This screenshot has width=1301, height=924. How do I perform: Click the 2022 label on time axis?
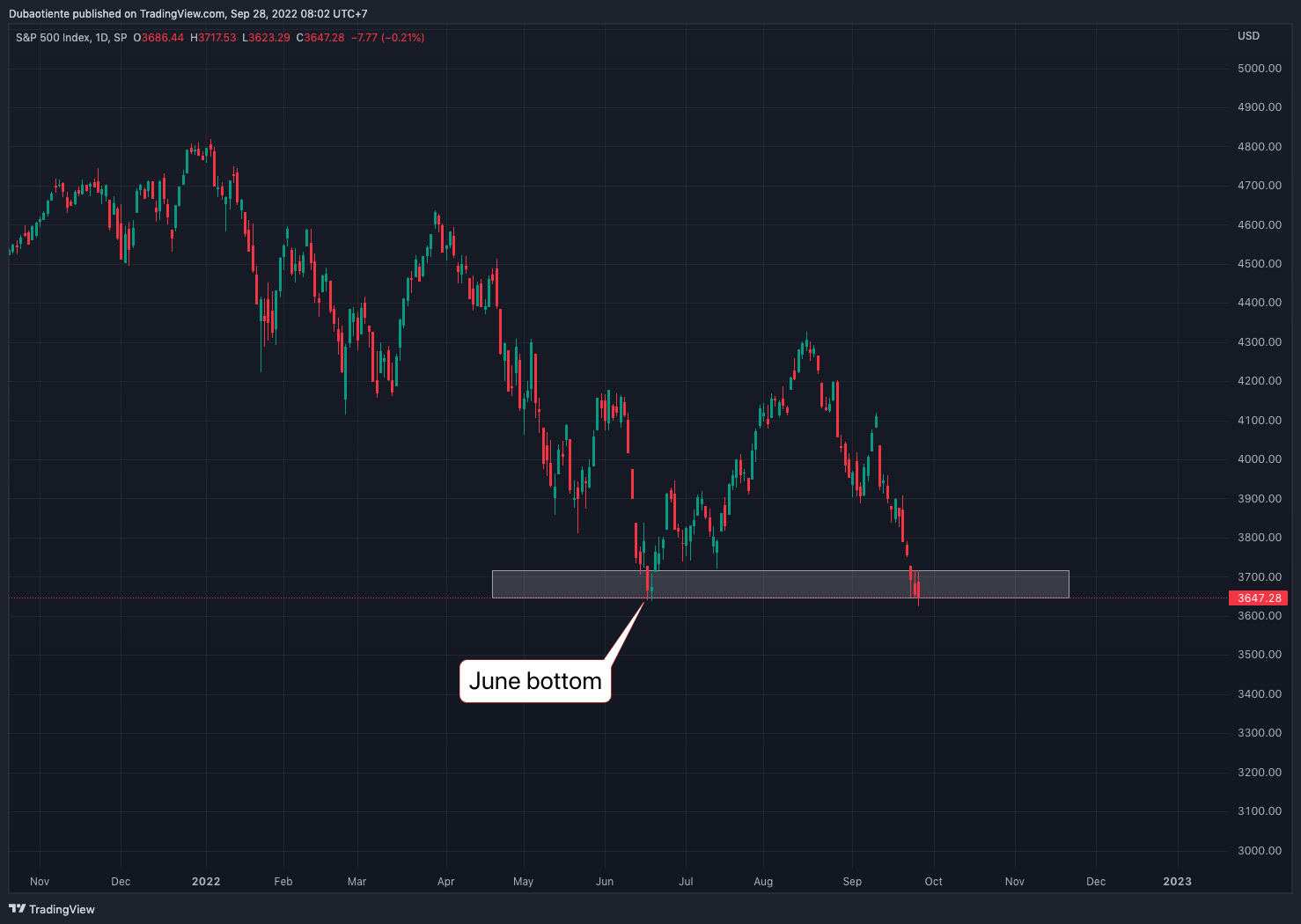click(206, 882)
